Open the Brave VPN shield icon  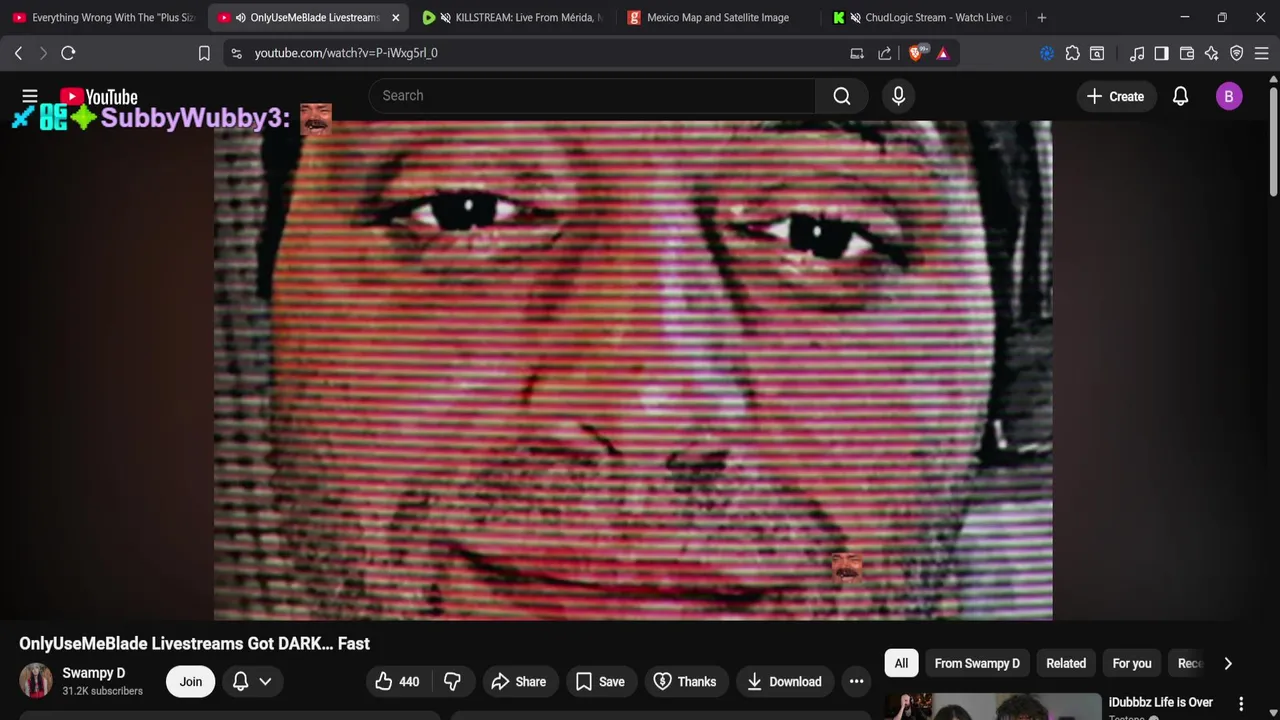pos(1237,53)
